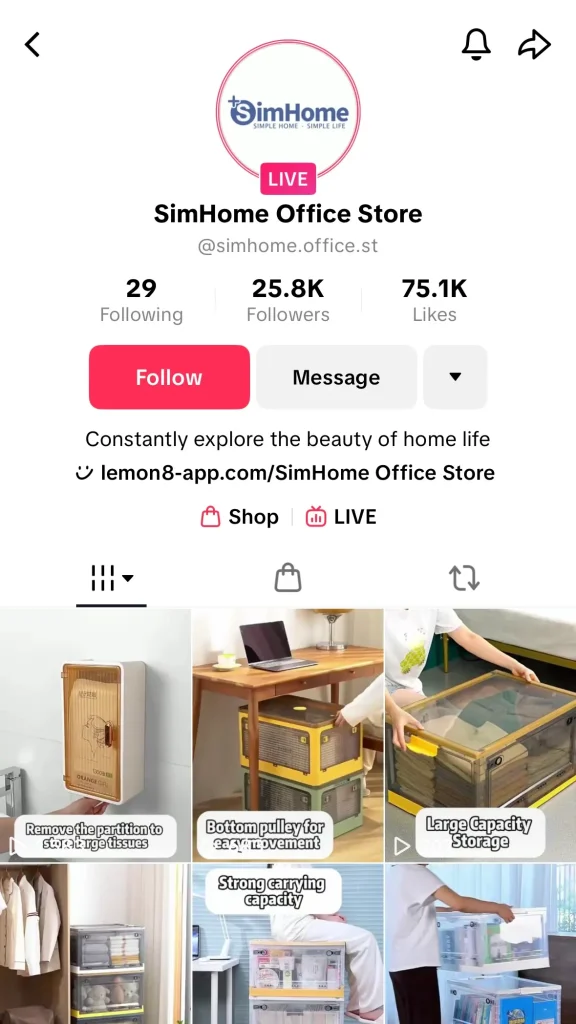
Task: Open the tissue box partition video
Action: [x=95, y=735]
